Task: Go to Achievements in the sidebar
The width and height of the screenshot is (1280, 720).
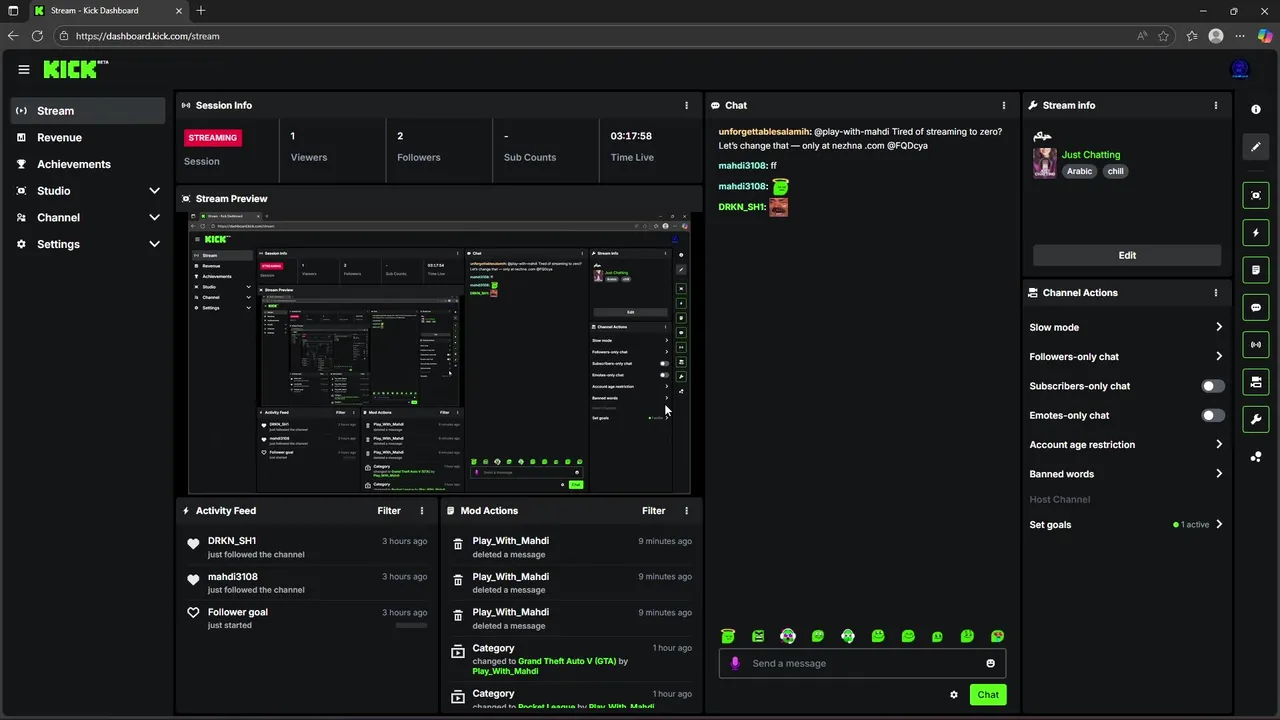Action: pyautogui.click(x=88, y=164)
